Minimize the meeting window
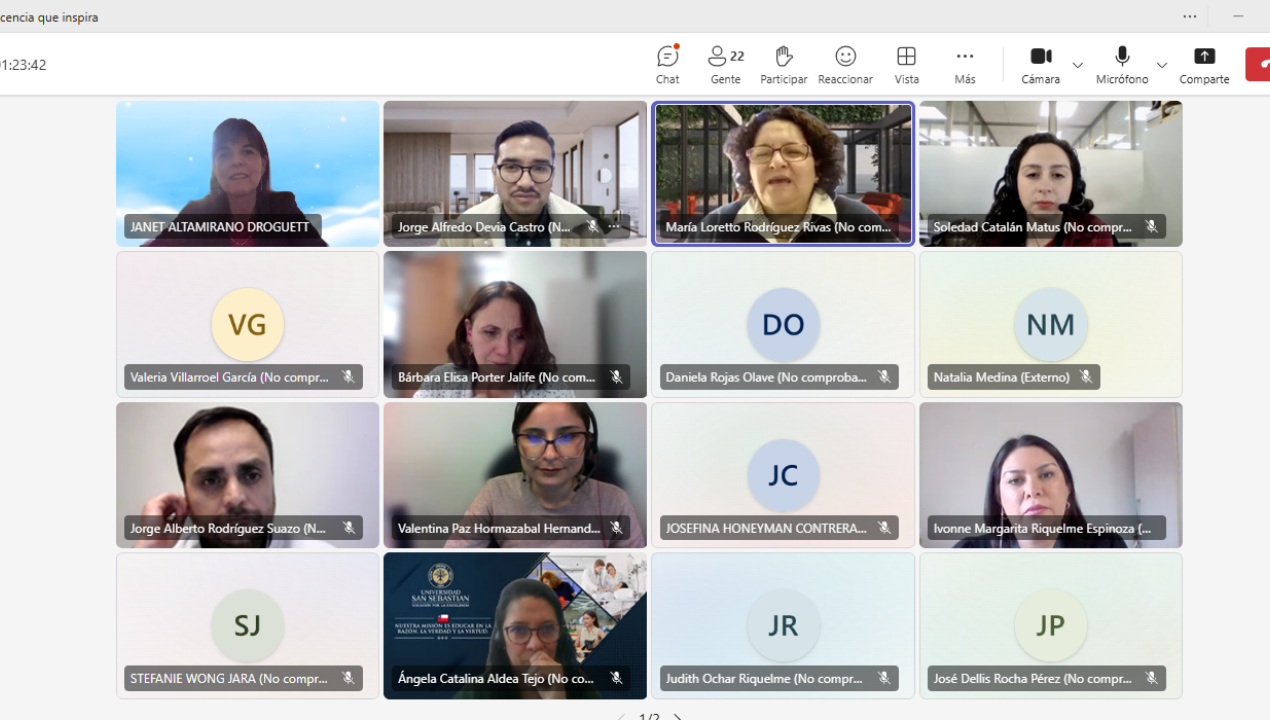The height and width of the screenshot is (720, 1270). click(x=1238, y=16)
